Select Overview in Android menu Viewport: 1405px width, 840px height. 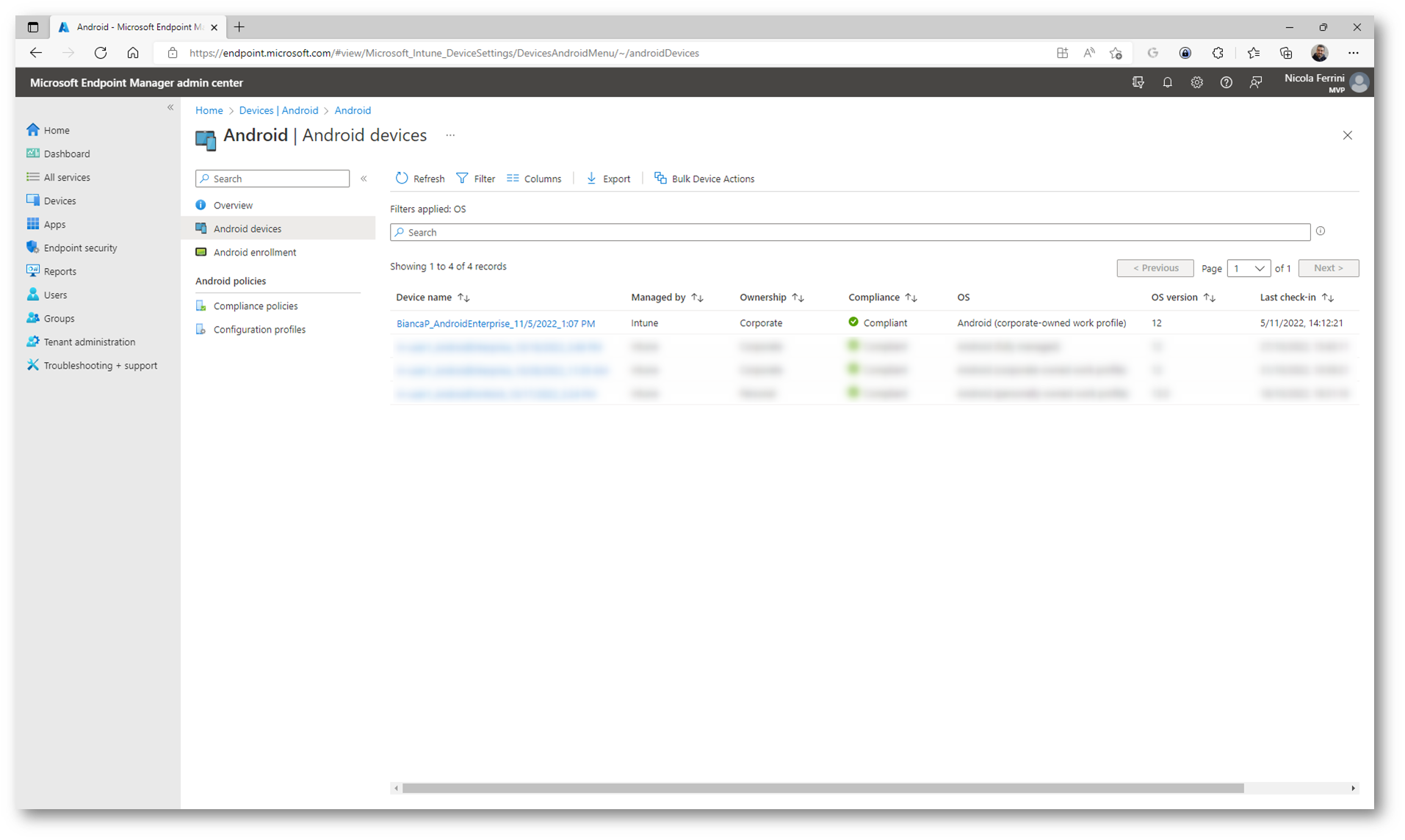233,205
